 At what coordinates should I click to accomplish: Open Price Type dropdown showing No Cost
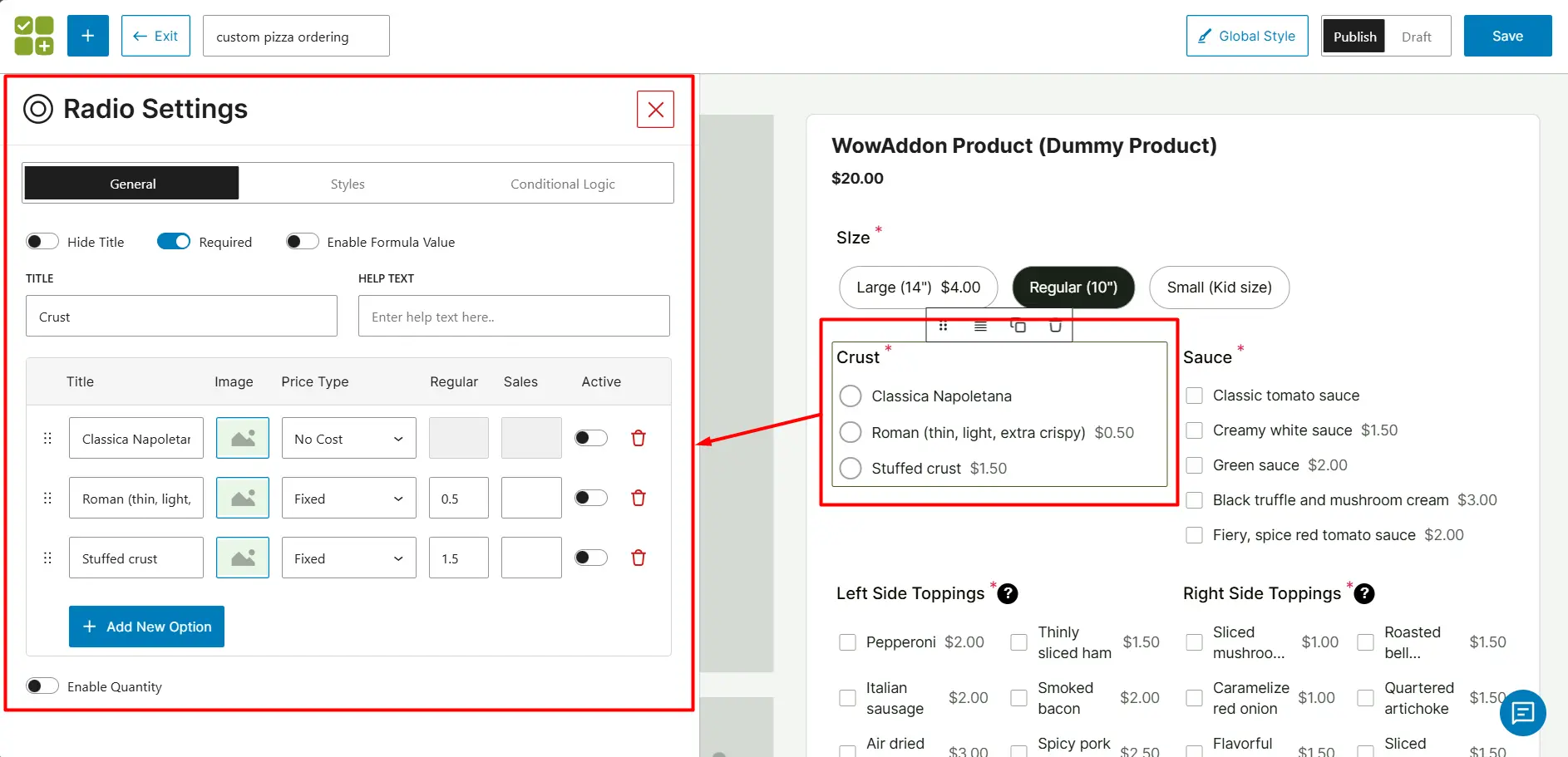coord(348,438)
